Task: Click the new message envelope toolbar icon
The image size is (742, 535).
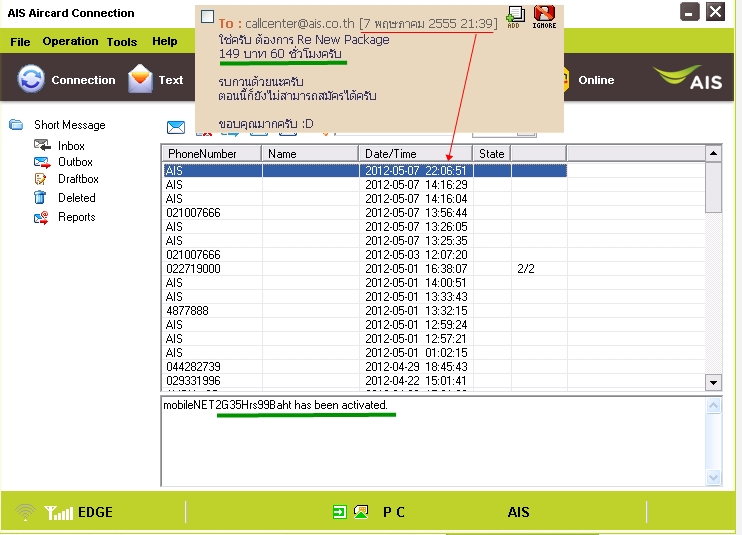Action: pyautogui.click(x=176, y=127)
